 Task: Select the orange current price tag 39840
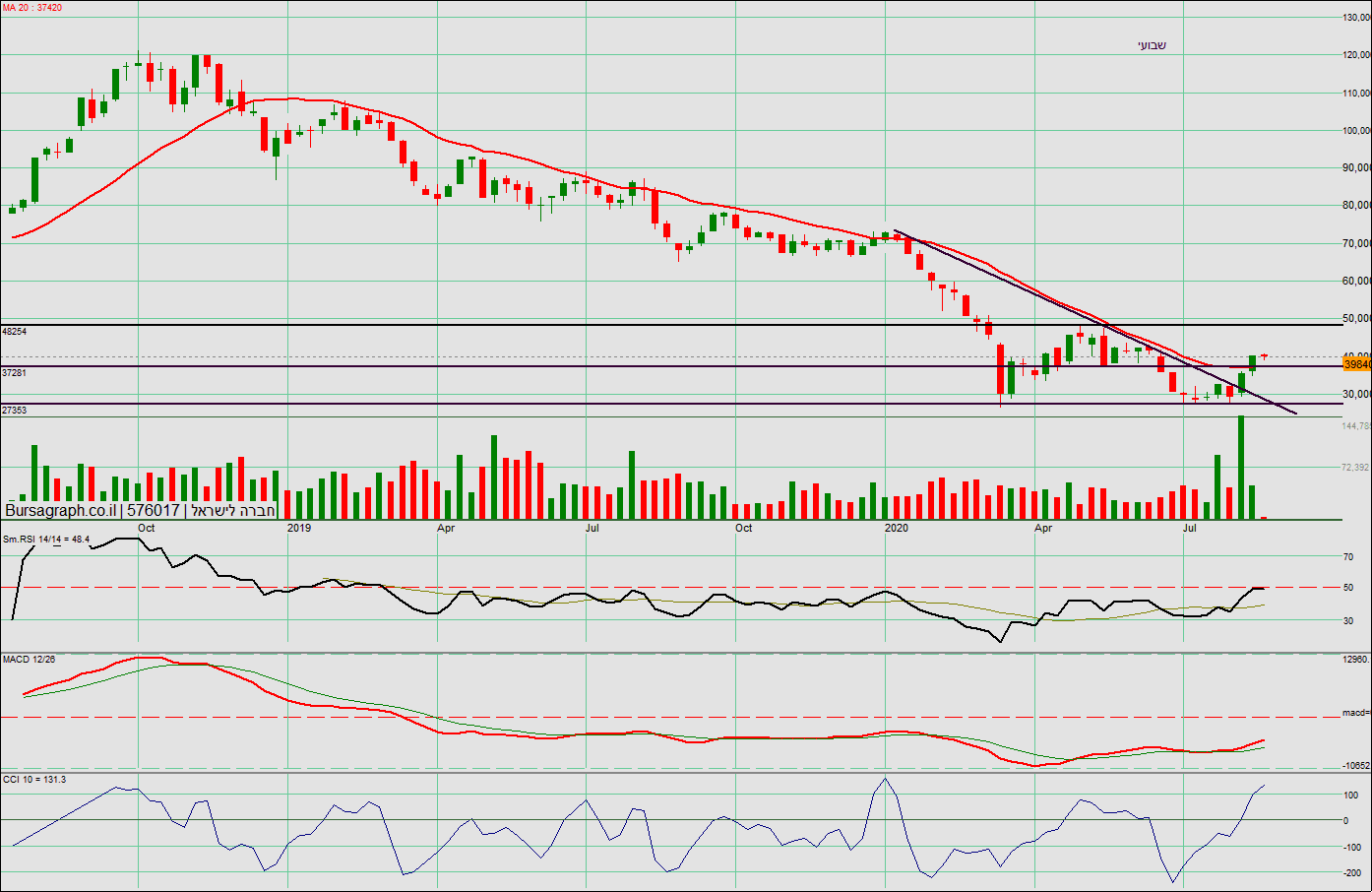(1357, 364)
